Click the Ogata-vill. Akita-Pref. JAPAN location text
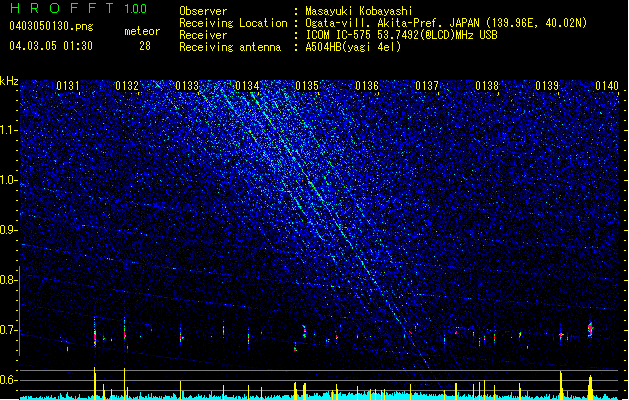The width and height of the screenshot is (629, 400). [446, 23]
